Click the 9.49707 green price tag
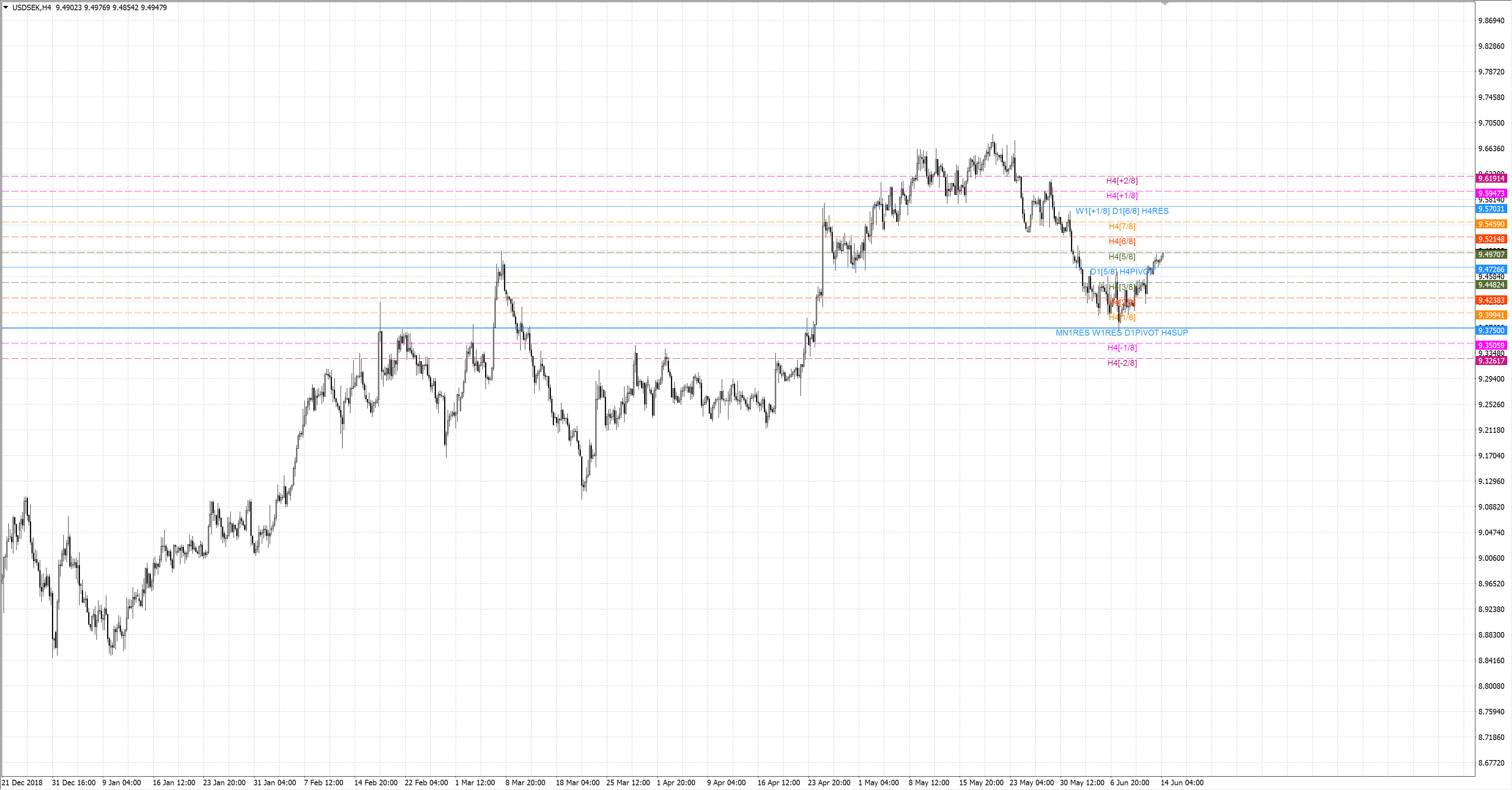 tap(1492, 255)
